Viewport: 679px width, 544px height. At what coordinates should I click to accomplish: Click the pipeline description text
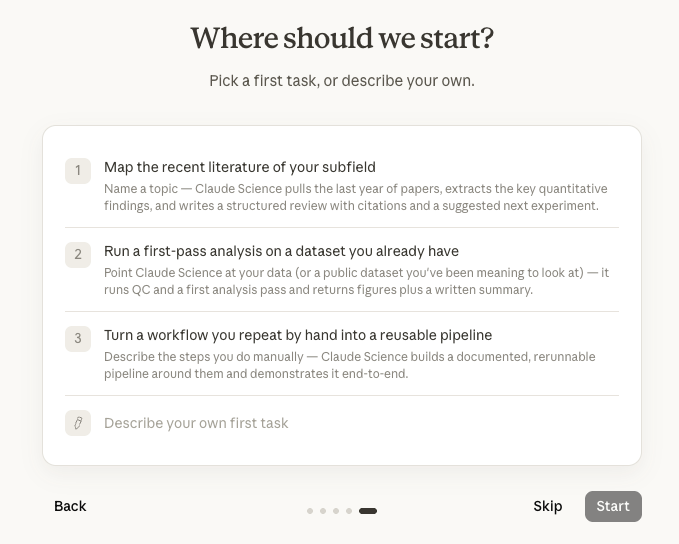(350, 365)
